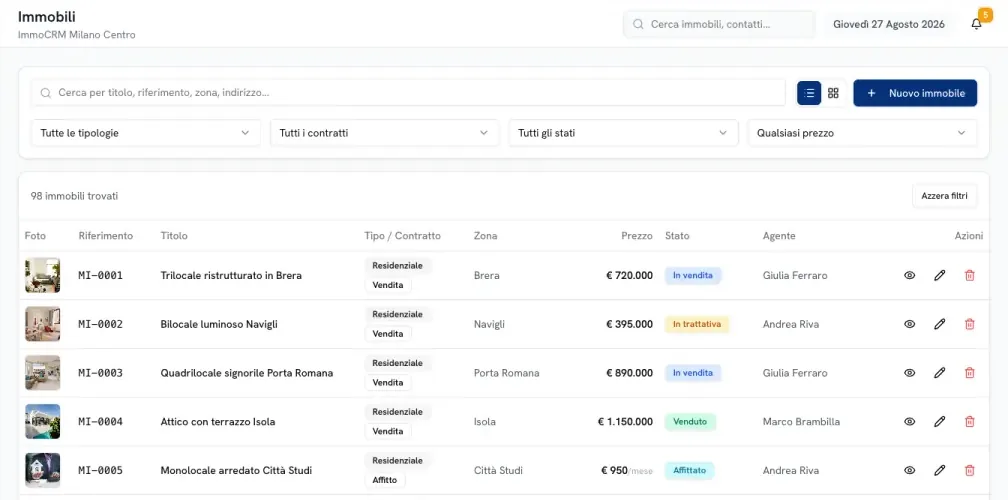The width and height of the screenshot is (1008, 500).
Task: Delete the Quadrilocale signorile Porta Romana listing
Action: [x=969, y=373]
